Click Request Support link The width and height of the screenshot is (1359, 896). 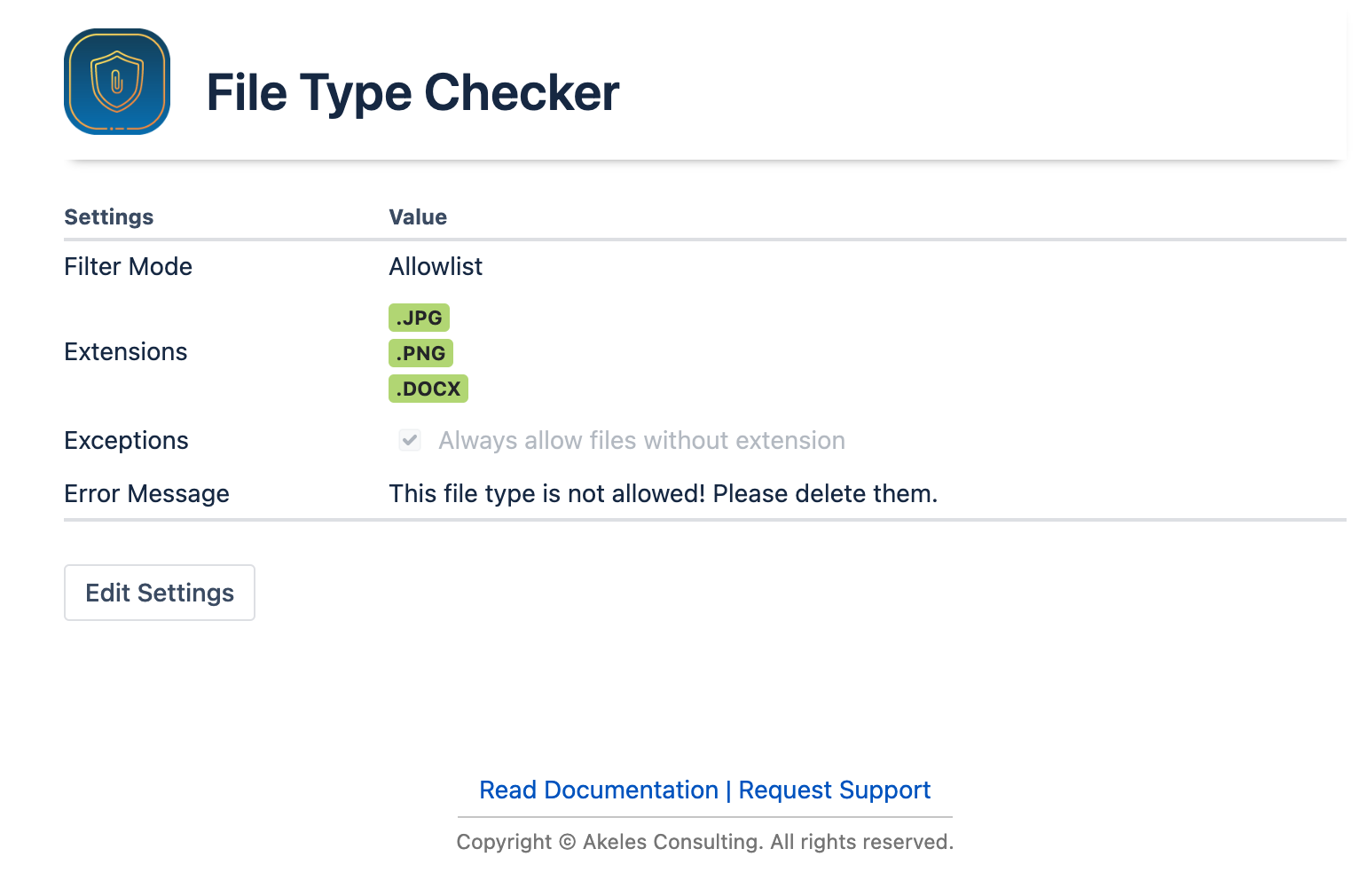(833, 790)
